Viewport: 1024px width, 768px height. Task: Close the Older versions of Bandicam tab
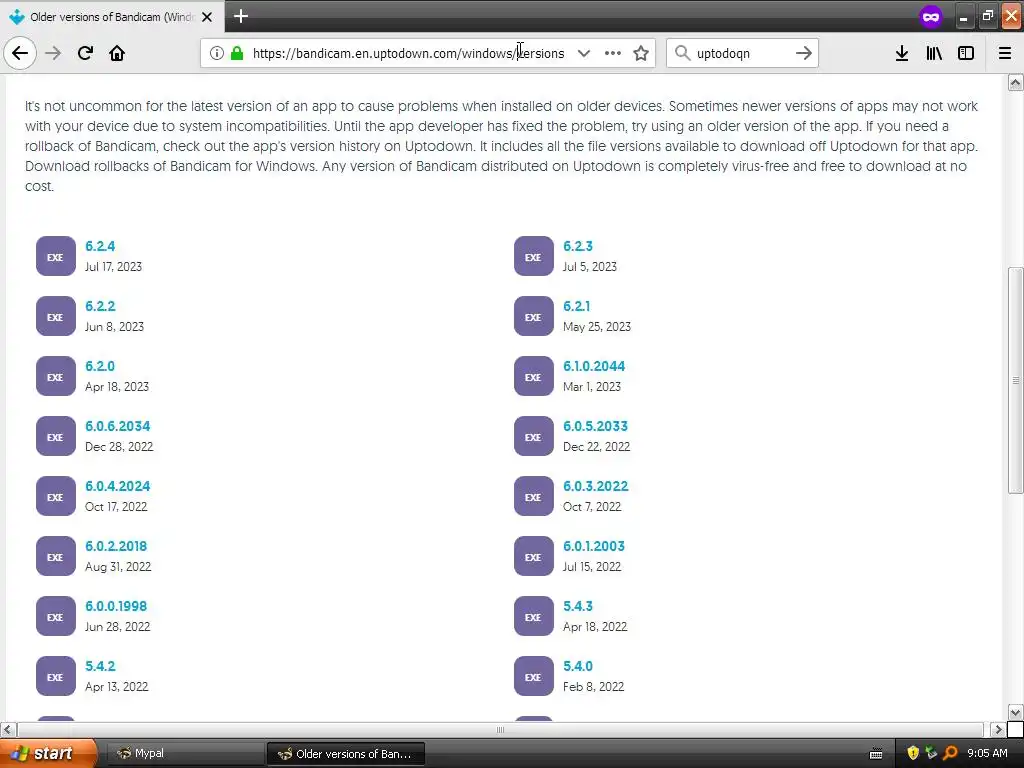[x=207, y=17]
